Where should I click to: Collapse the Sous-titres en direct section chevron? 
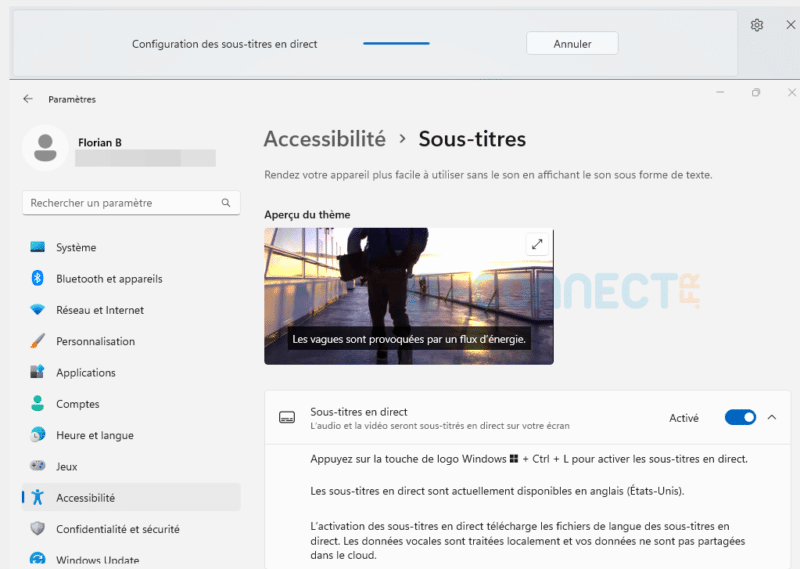[771, 418]
